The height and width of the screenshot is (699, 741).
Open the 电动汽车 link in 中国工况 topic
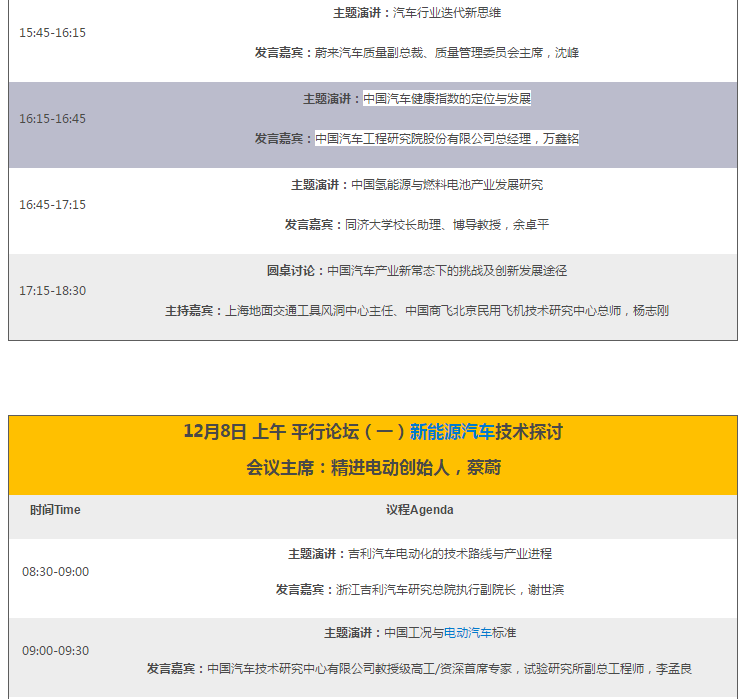(467, 632)
